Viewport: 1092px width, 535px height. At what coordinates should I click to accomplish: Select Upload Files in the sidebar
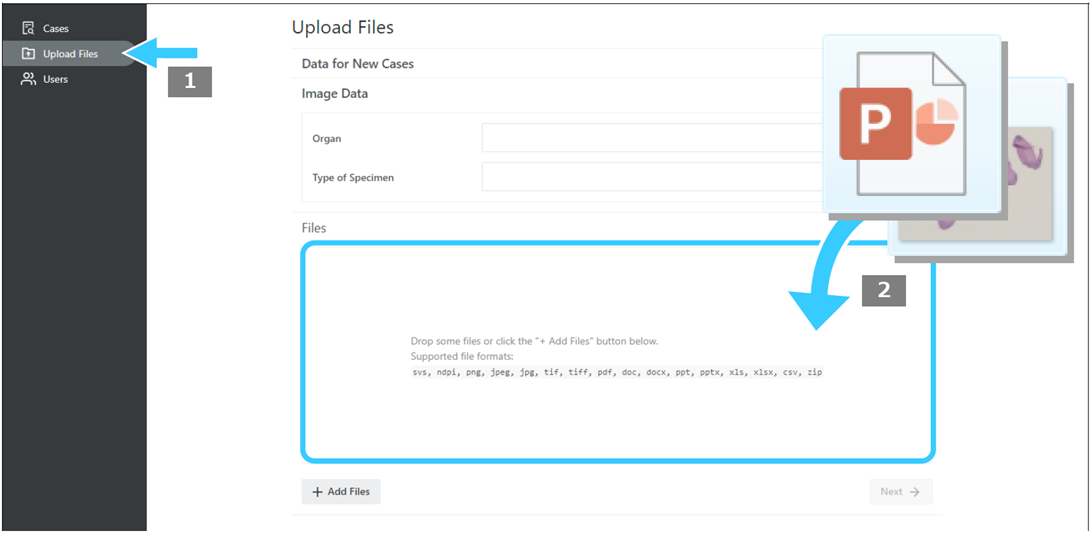pos(68,54)
